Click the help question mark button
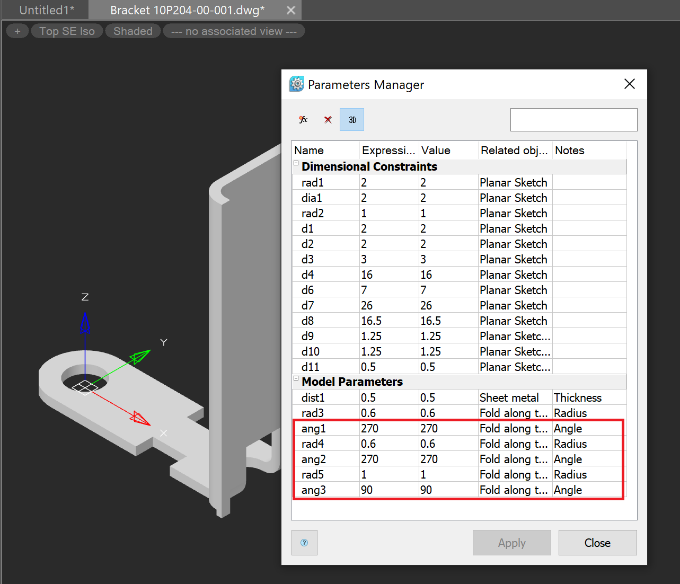 pos(304,543)
